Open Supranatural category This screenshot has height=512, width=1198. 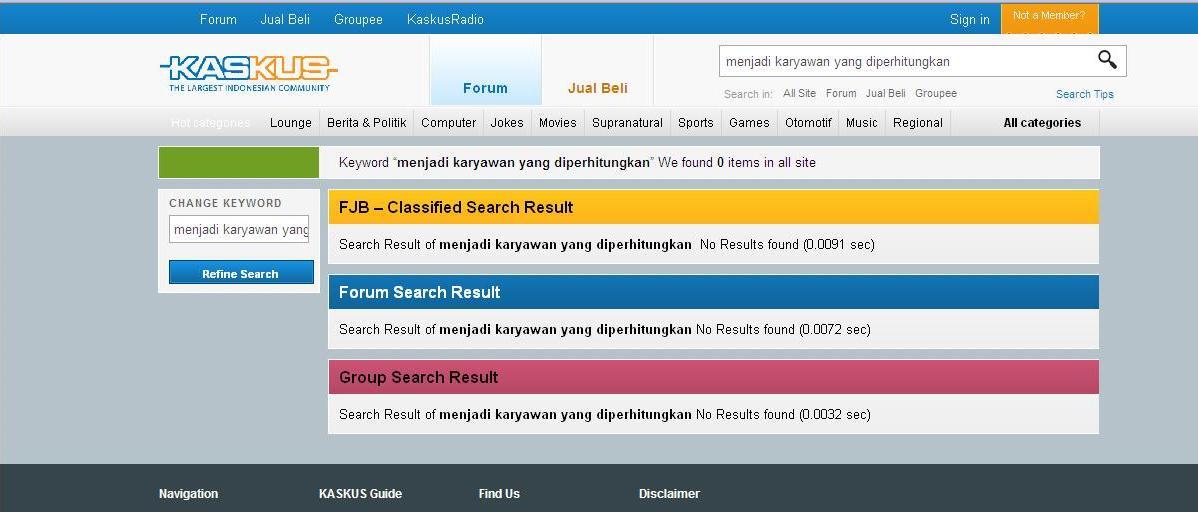pyautogui.click(x=627, y=122)
